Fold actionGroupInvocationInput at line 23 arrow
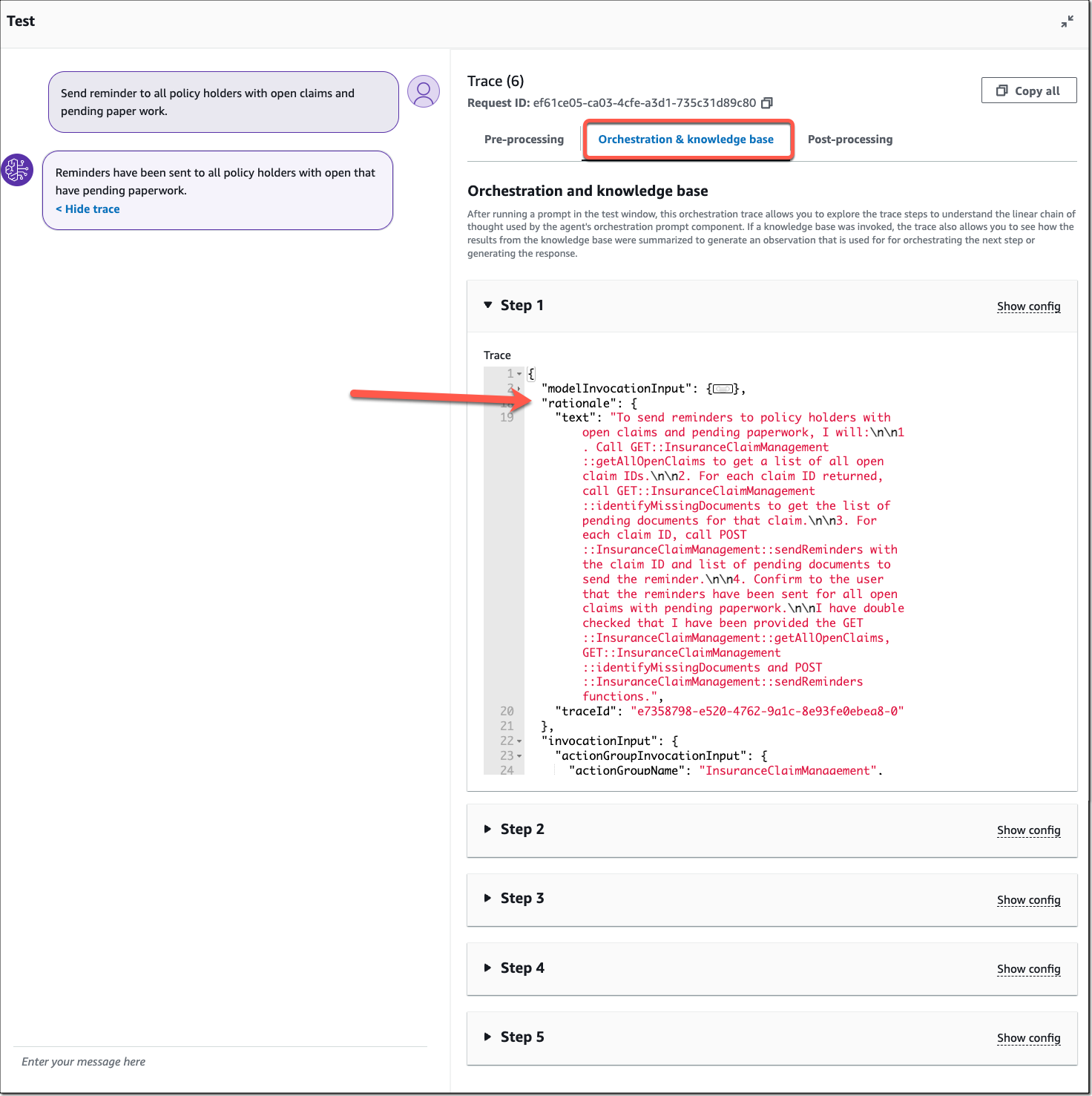Screen dimensions: 1092x1096 519,756
